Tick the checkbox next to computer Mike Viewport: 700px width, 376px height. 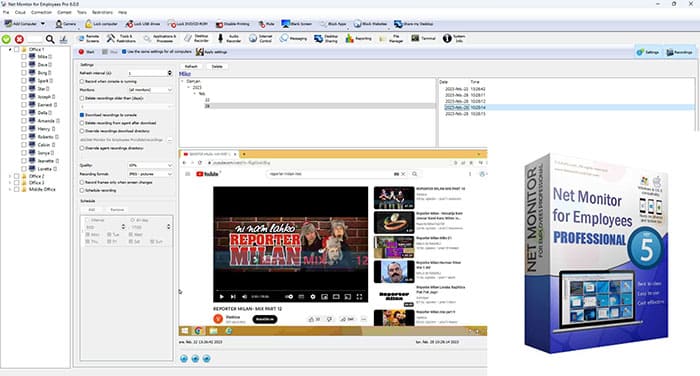pyautogui.click(x=24, y=57)
